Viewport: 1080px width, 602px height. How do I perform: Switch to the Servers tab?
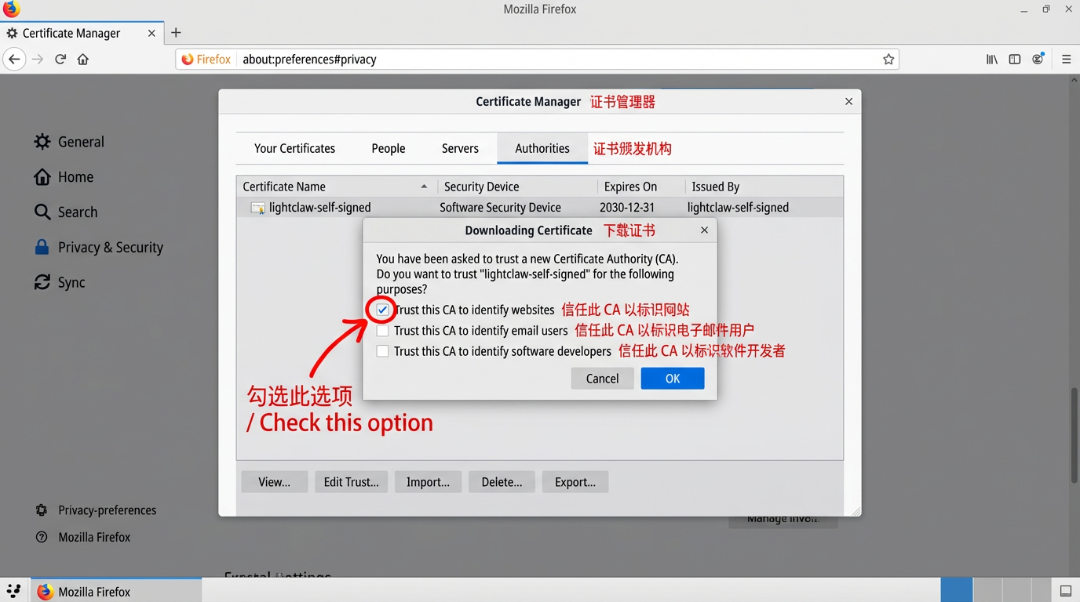pyautogui.click(x=460, y=149)
